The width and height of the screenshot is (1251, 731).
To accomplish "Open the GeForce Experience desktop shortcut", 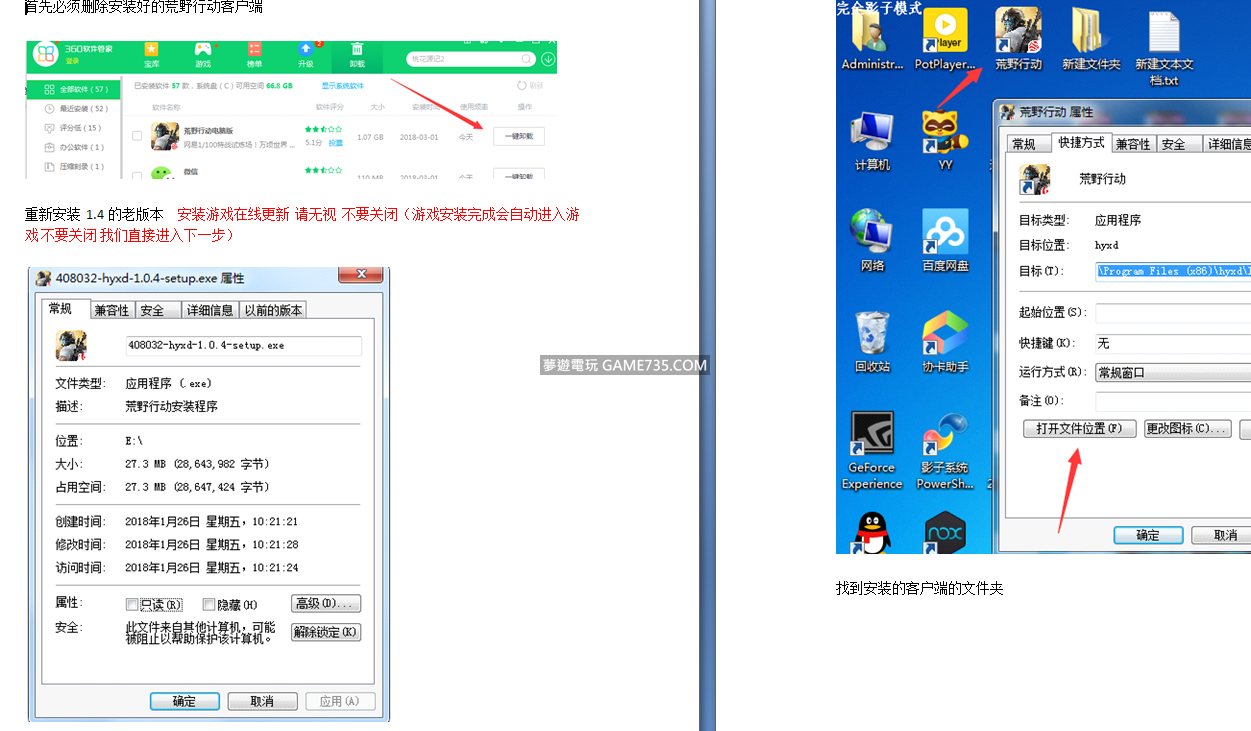I will pos(871,433).
